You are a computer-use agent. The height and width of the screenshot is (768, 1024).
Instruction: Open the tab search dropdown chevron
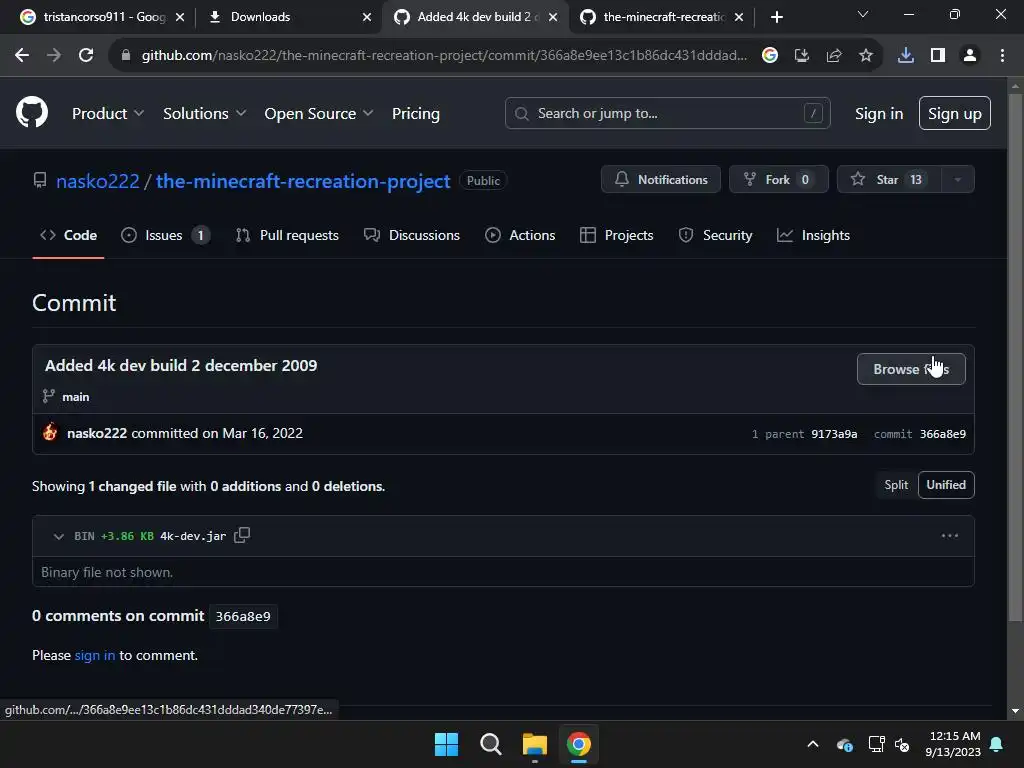point(863,14)
